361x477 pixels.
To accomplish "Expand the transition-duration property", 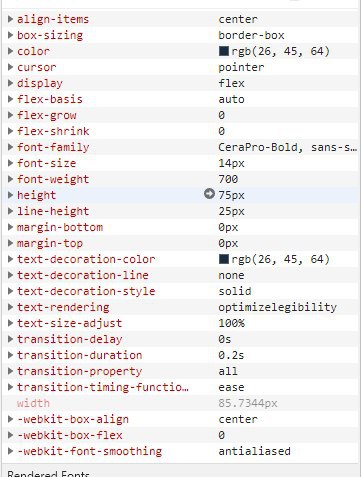I will pos(10,355).
